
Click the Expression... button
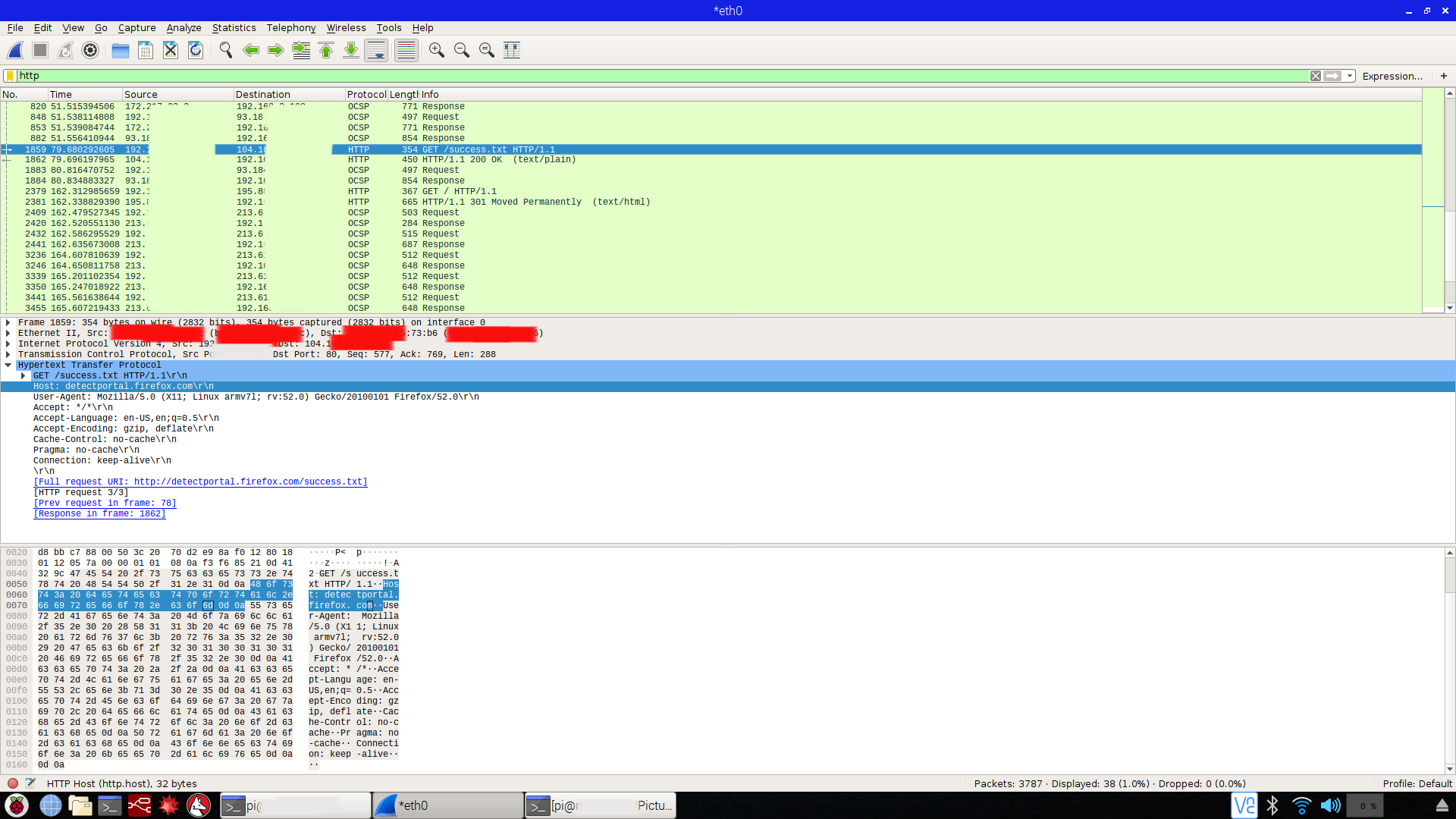(x=1392, y=76)
